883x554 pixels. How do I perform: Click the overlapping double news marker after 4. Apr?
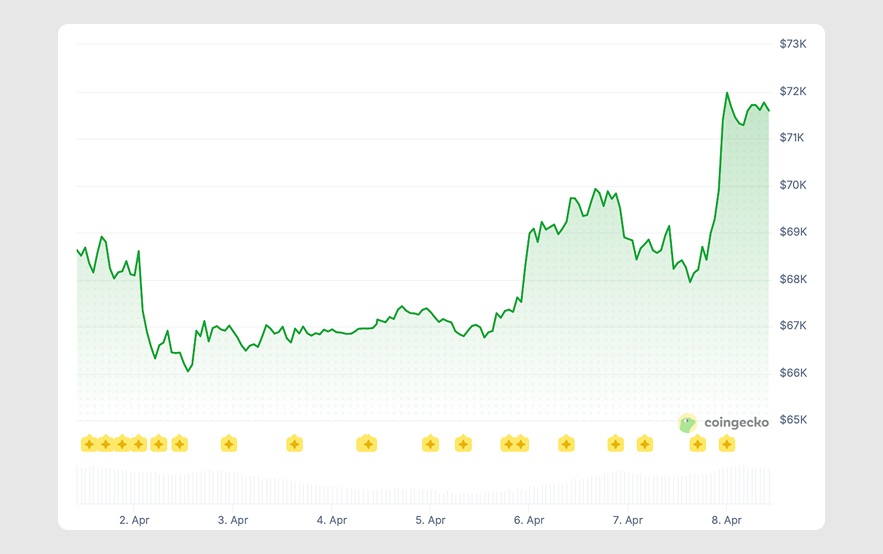[x=366, y=443]
